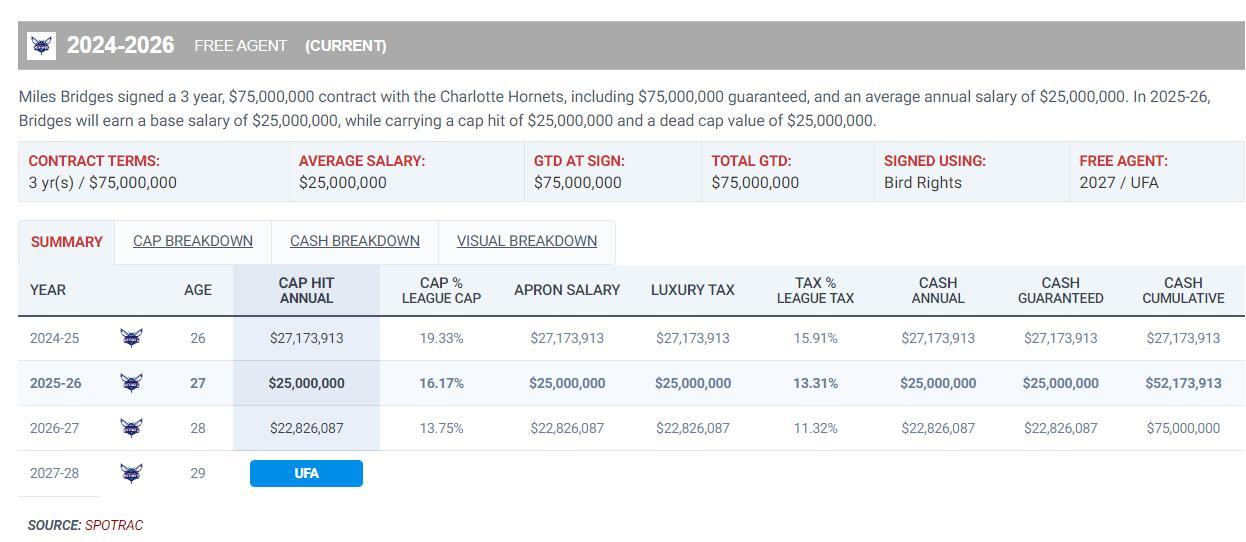
Task: Open the Visual Breakdown tab
Action: 527,241
